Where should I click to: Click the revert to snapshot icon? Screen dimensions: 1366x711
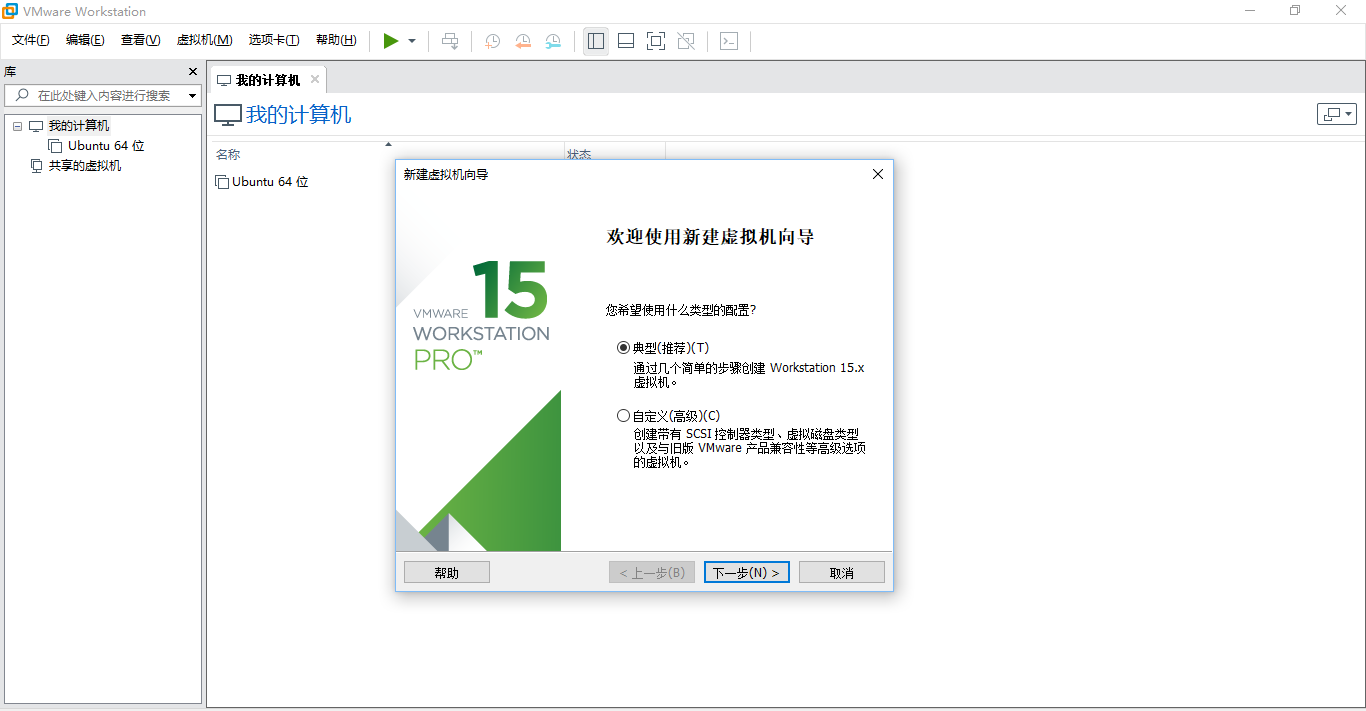click(523, 41)
